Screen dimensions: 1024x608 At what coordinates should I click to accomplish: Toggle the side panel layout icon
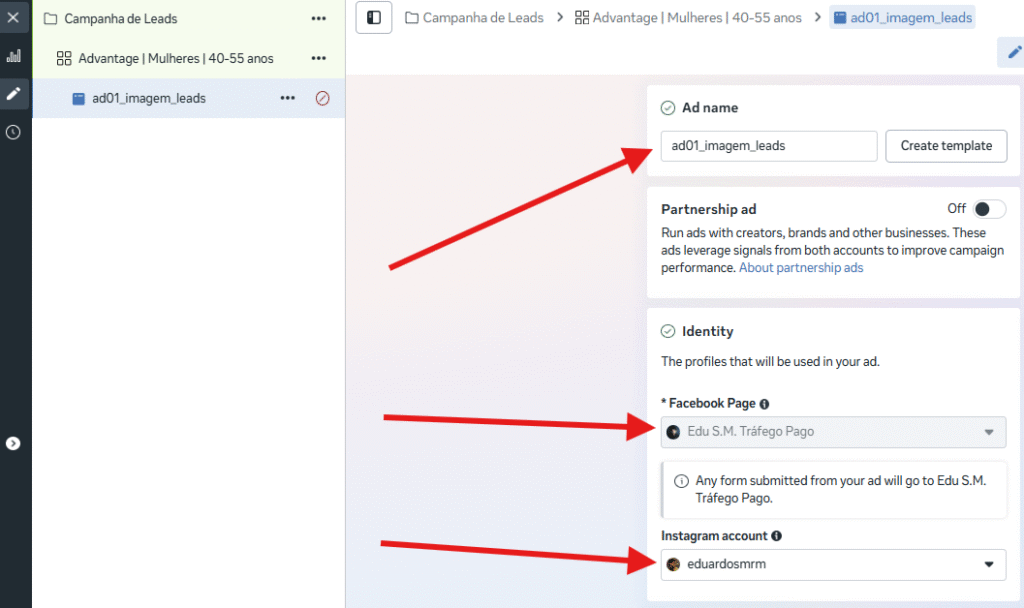tap(374, 18)
